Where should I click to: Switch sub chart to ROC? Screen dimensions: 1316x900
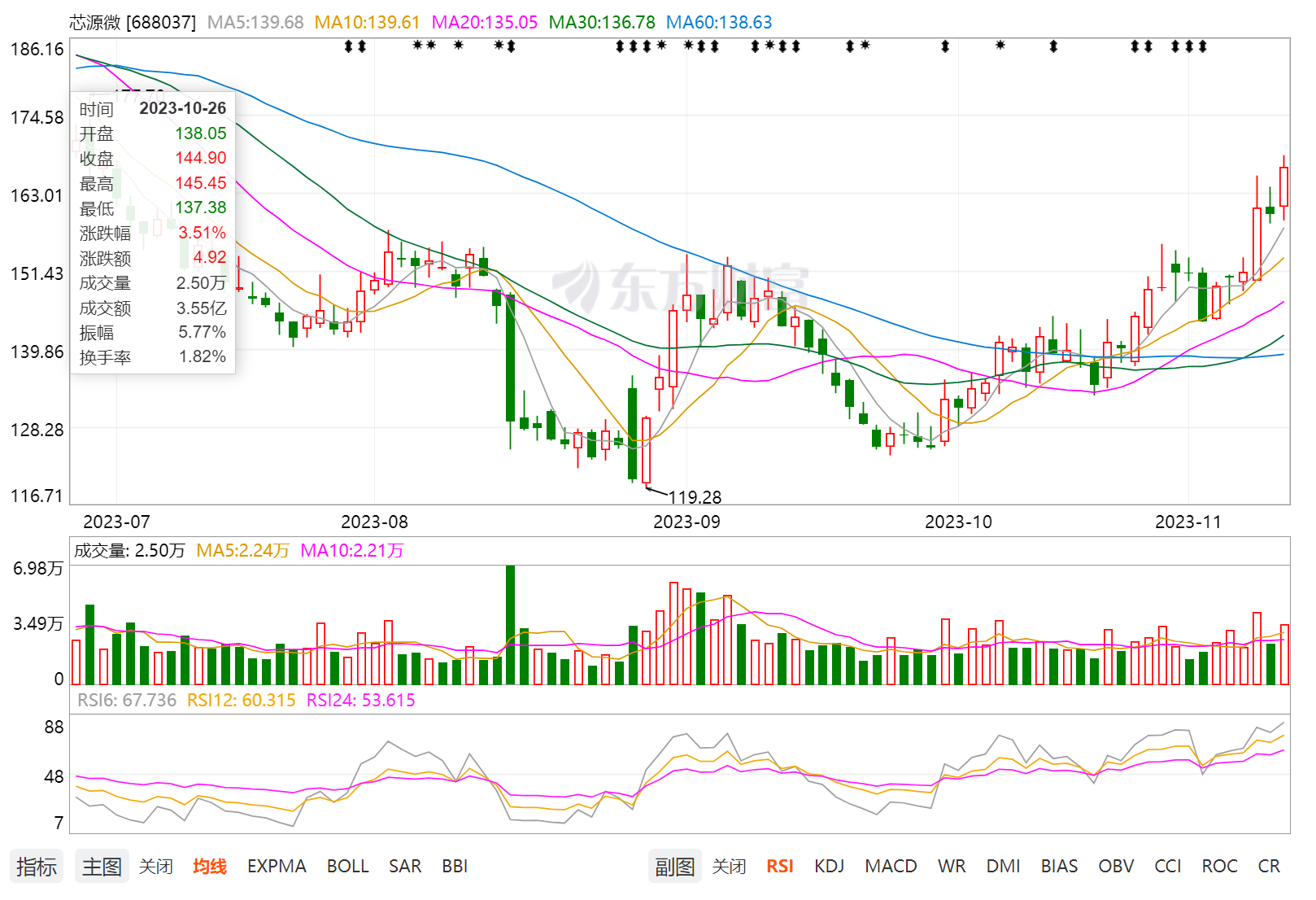coord(1219,867)
